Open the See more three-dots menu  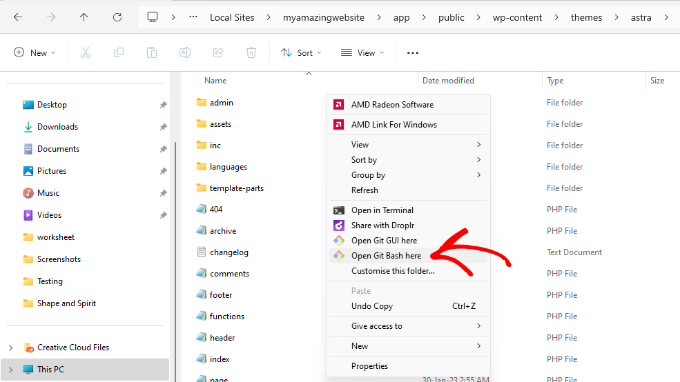coord(412,53)
